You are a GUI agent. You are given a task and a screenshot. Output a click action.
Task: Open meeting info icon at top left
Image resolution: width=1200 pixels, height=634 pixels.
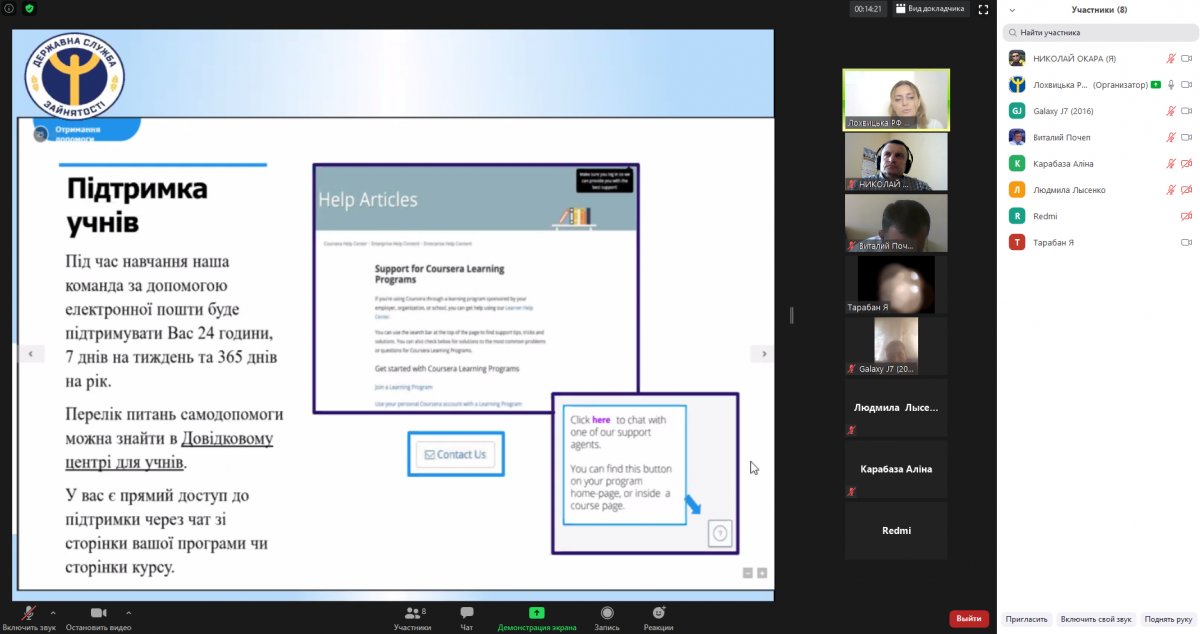9,8
